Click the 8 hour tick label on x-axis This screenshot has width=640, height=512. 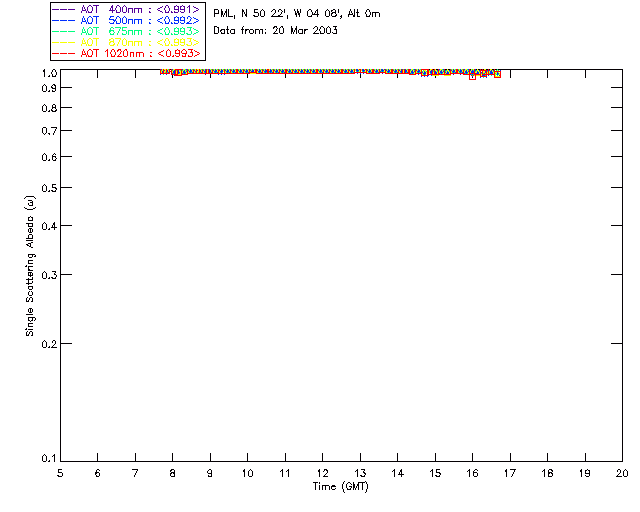coord(172,473)
